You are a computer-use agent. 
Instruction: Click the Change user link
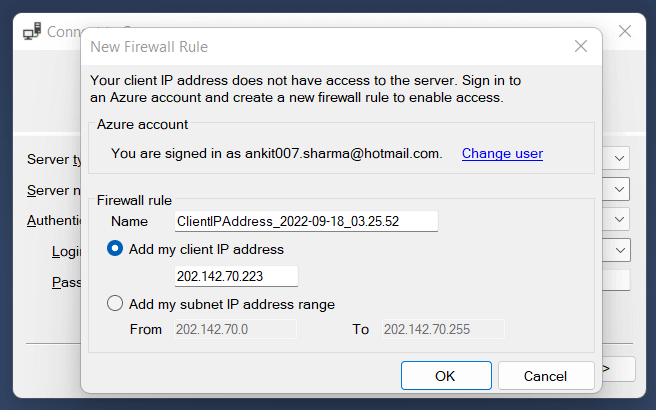[x=502, y=153]
